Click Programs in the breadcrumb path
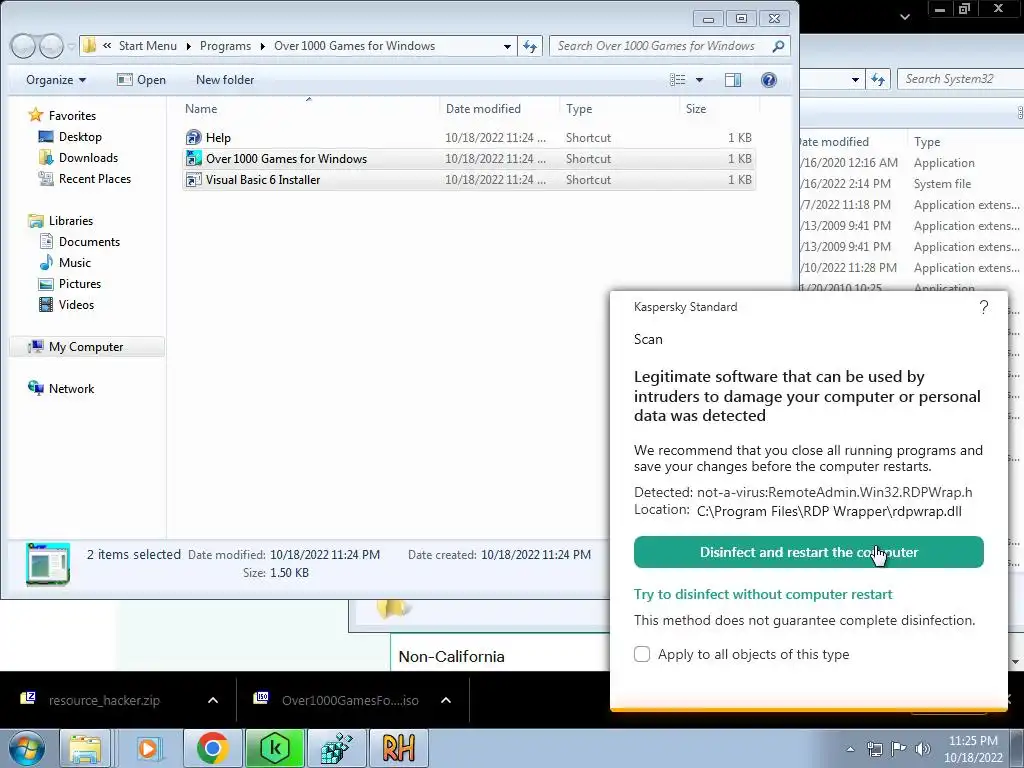This screenshot has width=1024, height=768. [x=225, y=46]
